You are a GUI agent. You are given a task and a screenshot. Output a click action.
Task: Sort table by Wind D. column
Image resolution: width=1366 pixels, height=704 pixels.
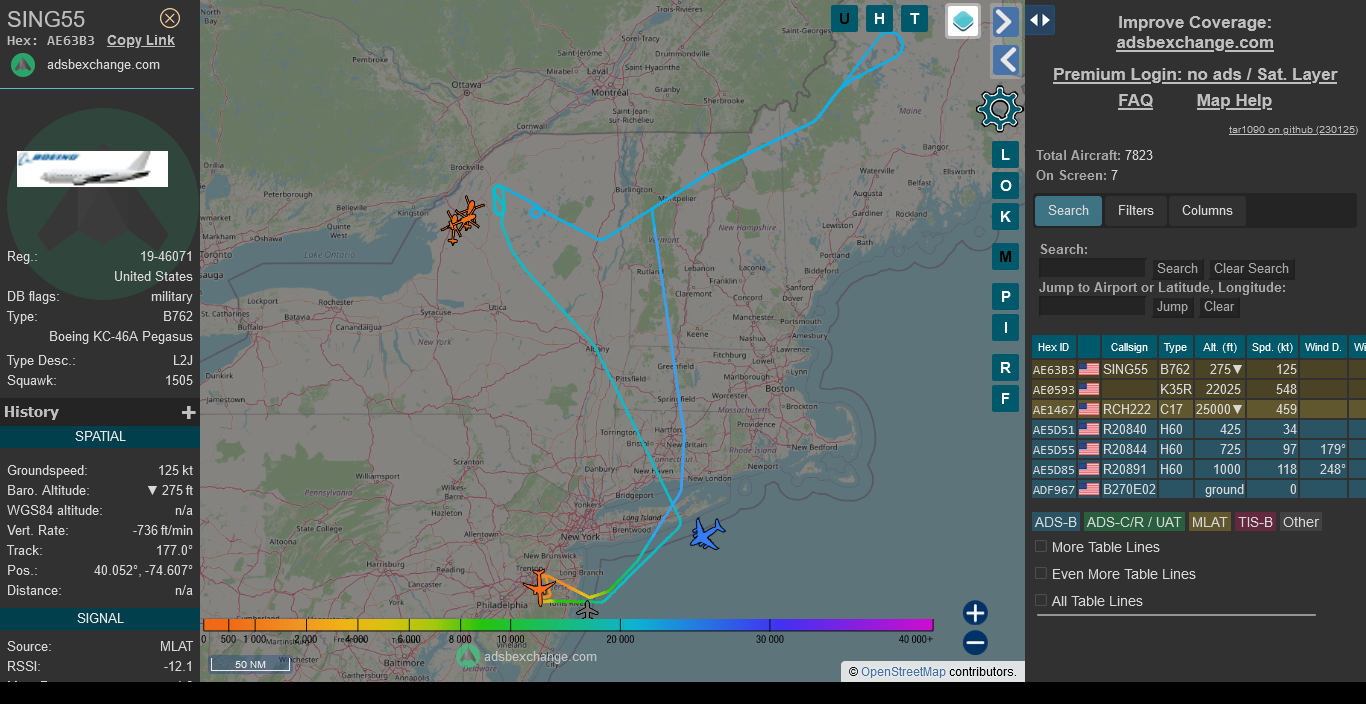[x=1323, y=347]
